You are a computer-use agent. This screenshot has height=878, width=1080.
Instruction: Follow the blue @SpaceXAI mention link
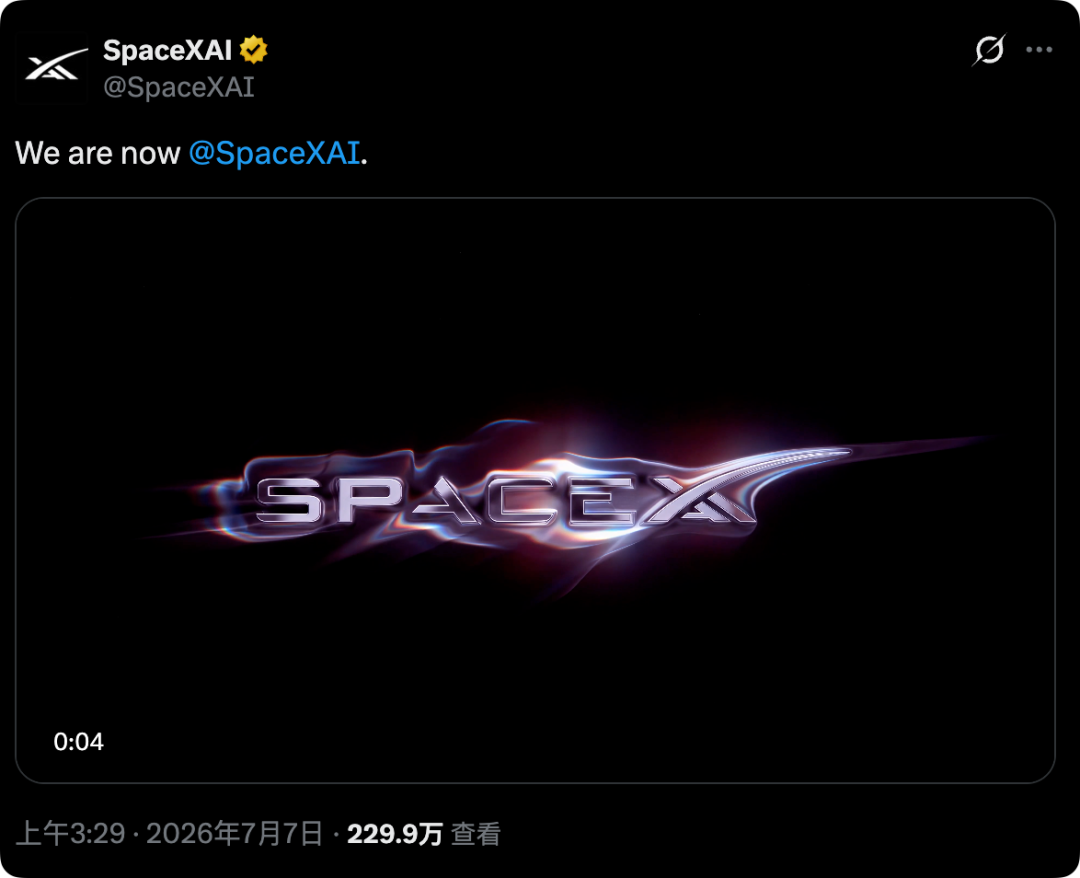click(x=274, y=153)
